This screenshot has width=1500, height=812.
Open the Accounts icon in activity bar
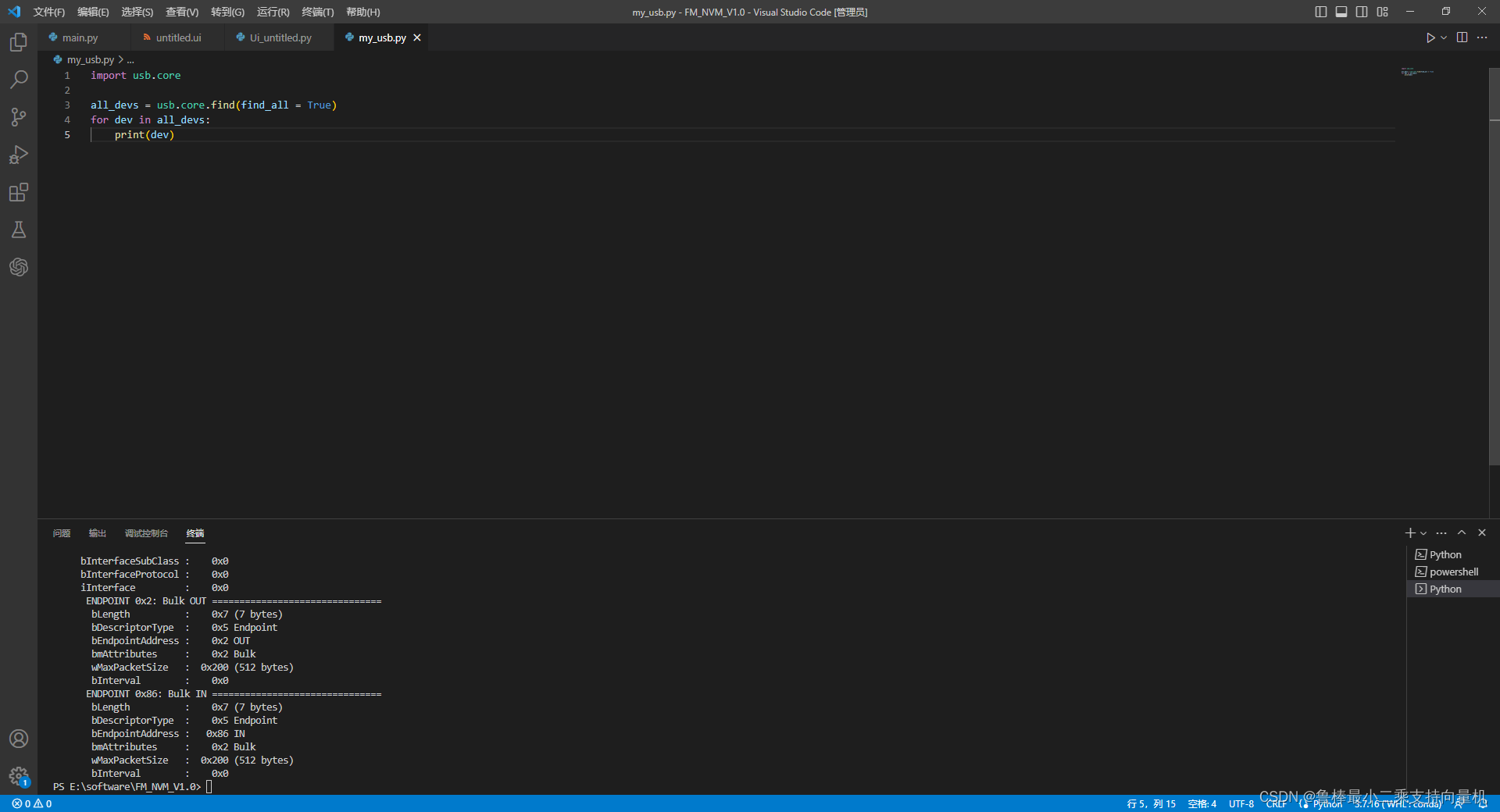point(19,739)
